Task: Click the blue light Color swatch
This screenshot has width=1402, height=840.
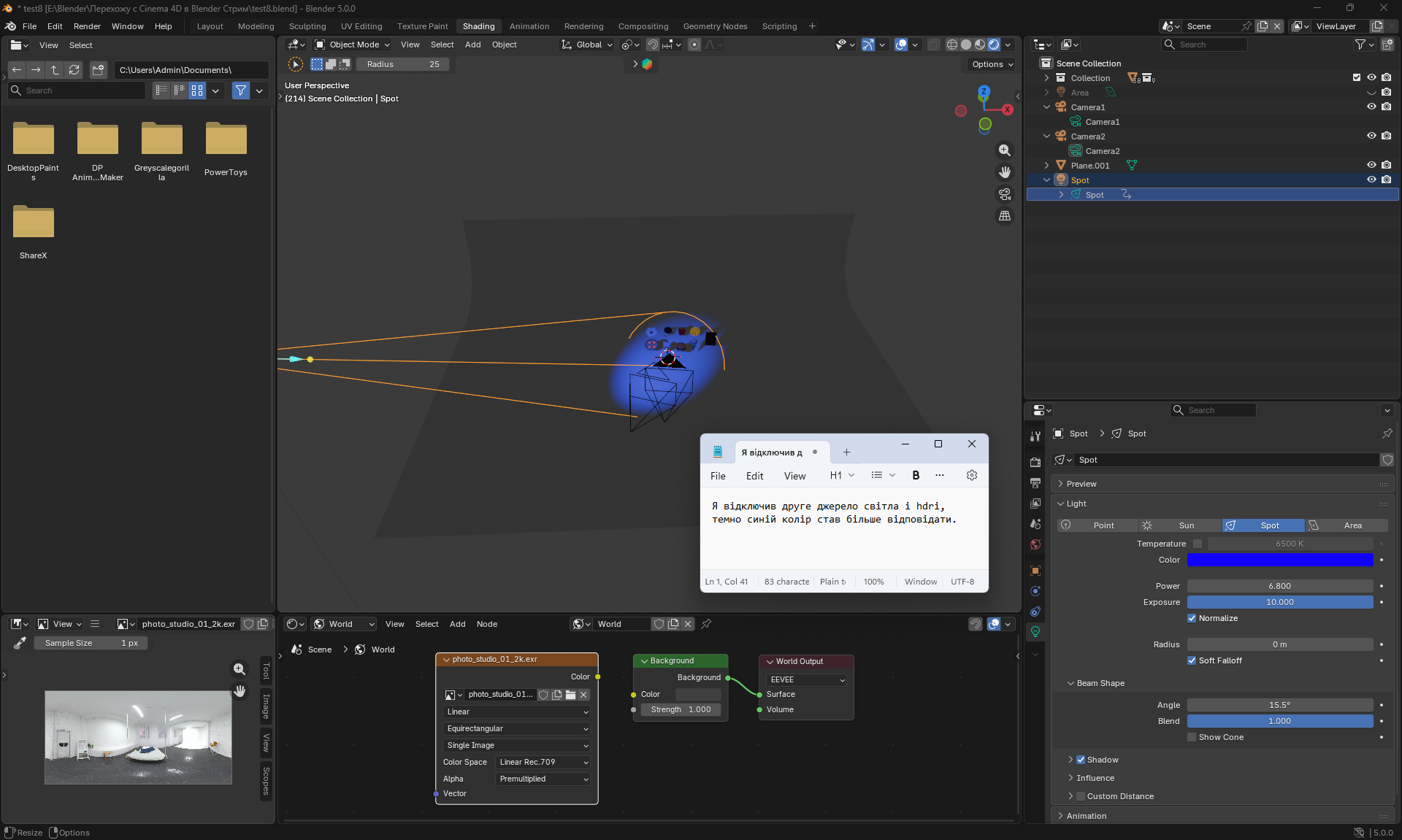Action: pyautogui.click(x=1279, y=560)
